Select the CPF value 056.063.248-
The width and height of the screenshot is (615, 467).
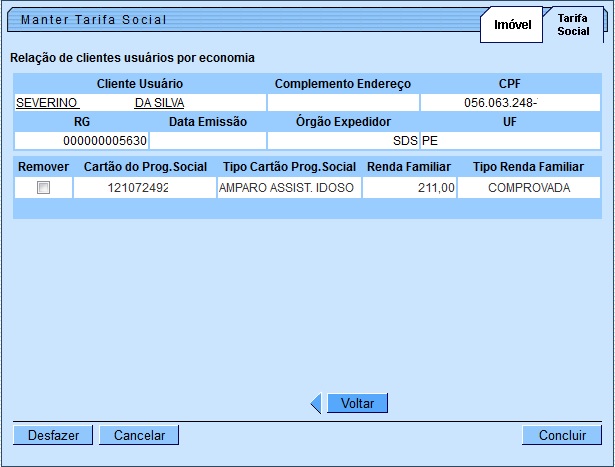point(509,102)
